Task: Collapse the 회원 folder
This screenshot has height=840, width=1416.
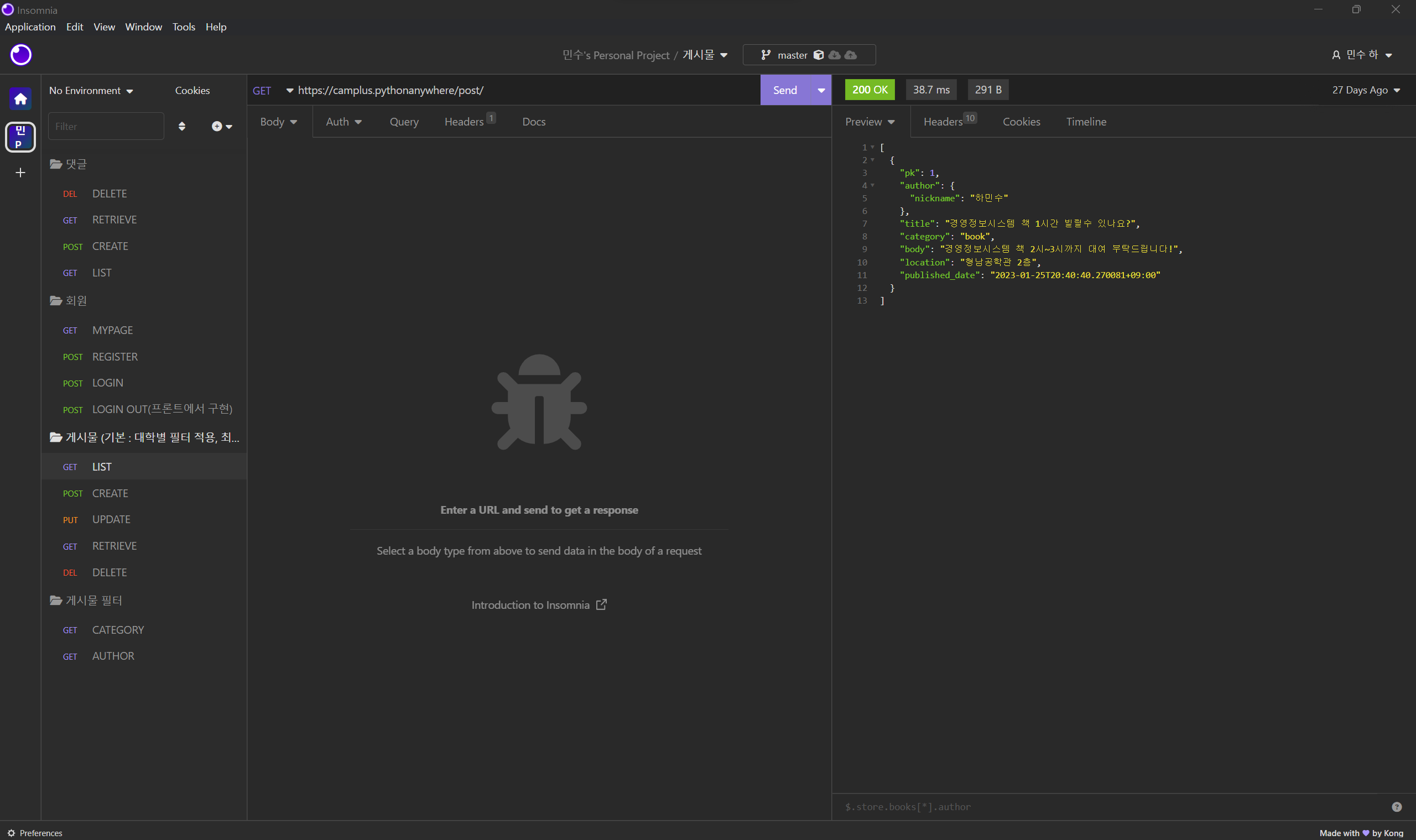Action: click(68, 301)
